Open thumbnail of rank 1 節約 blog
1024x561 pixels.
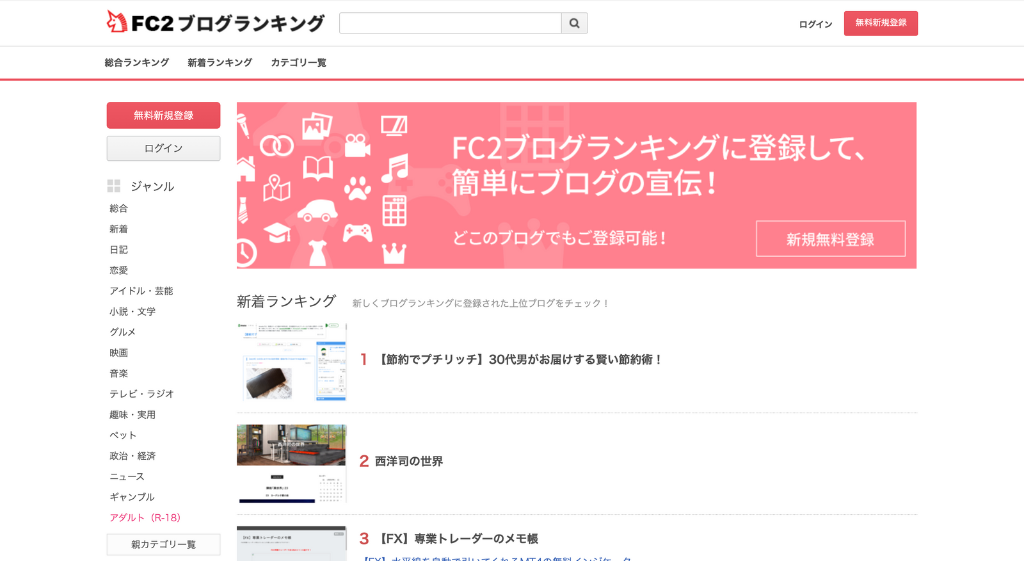pyautogui.click(x=291, y=361)
